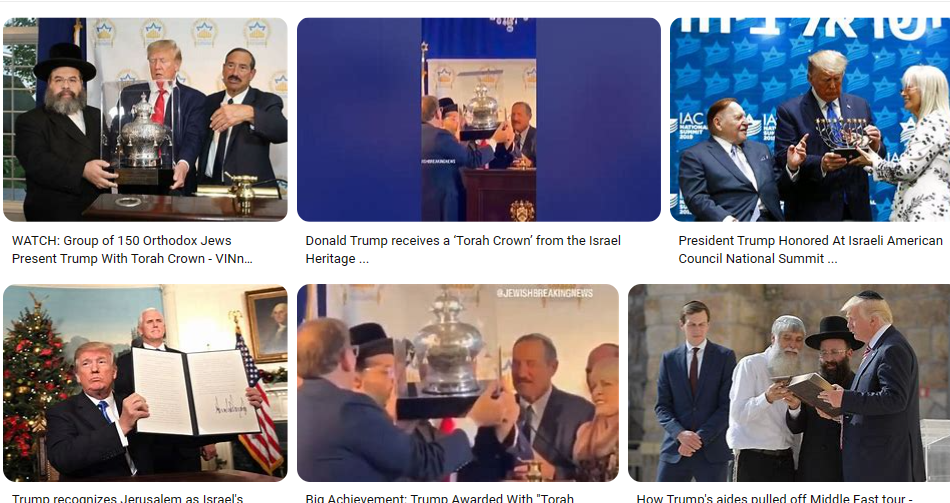
Task: Open 'WATCH: Group of 150 Orthodox Jews' caption link
Action: [x=132, y=250]
